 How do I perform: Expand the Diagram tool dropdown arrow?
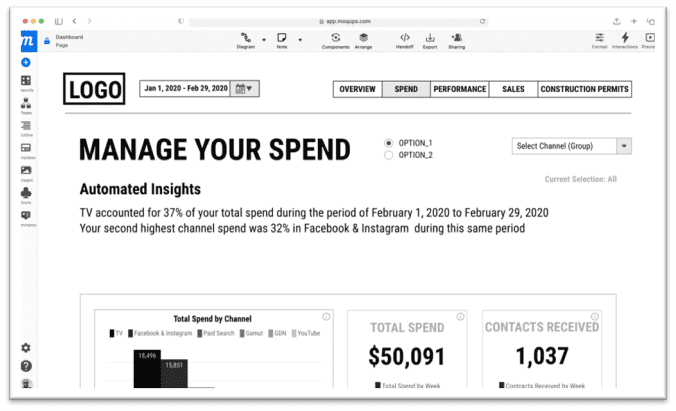click(263, 40)
